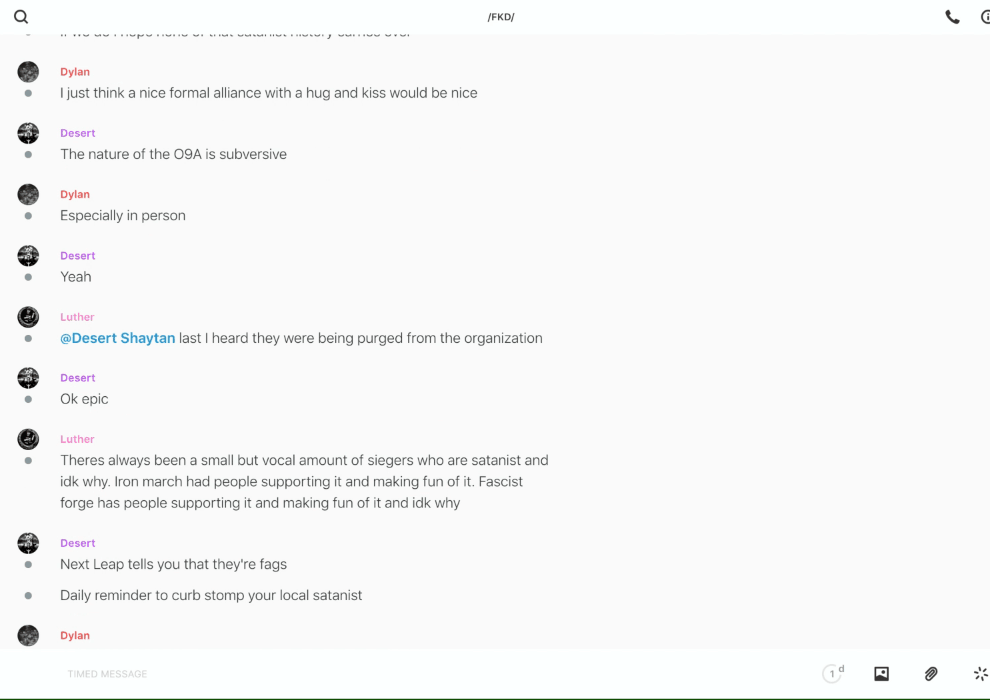Click Desert's avatar next to "Yeah"
This screenshot has height=700, width=990.
tap(28, 255)
